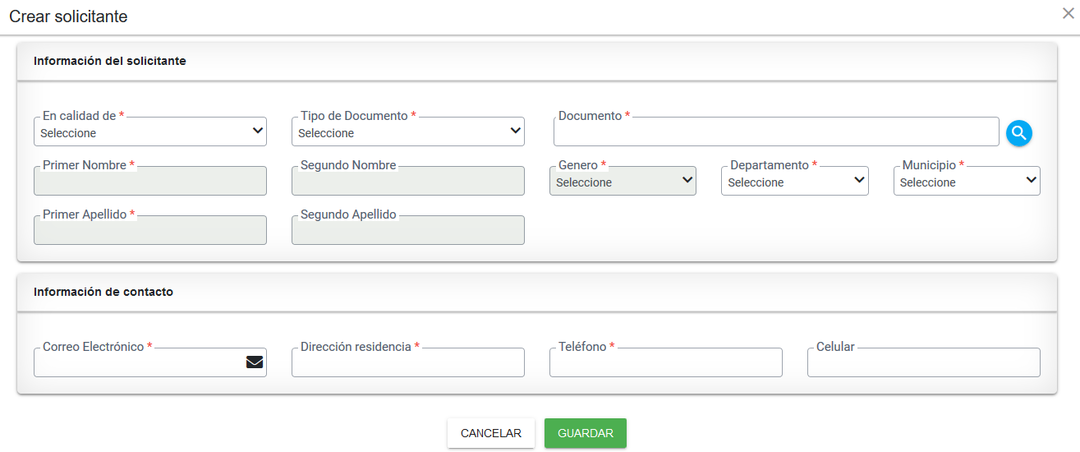Click the Información de contacto section header
1080x452 pixels.
pyautogui.click(x=104, y=292)
